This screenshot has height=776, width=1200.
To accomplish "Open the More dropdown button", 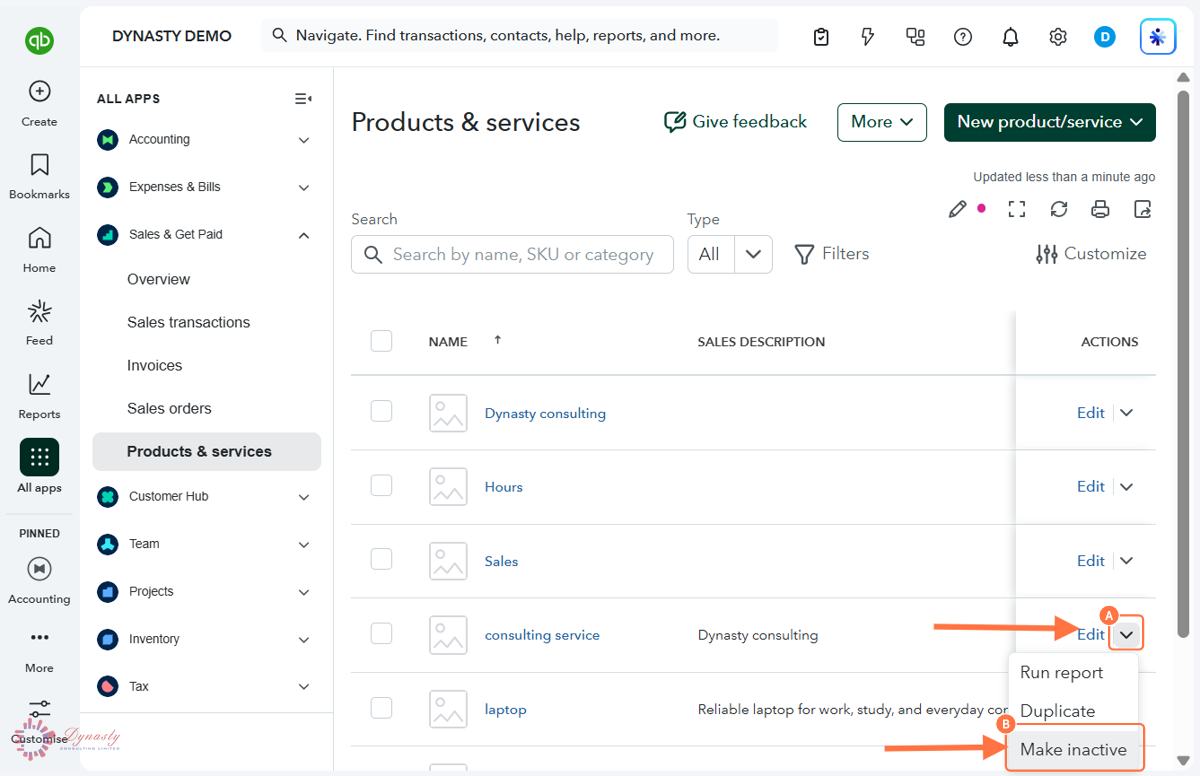I will pyautogui.click(x=882, y=122).
